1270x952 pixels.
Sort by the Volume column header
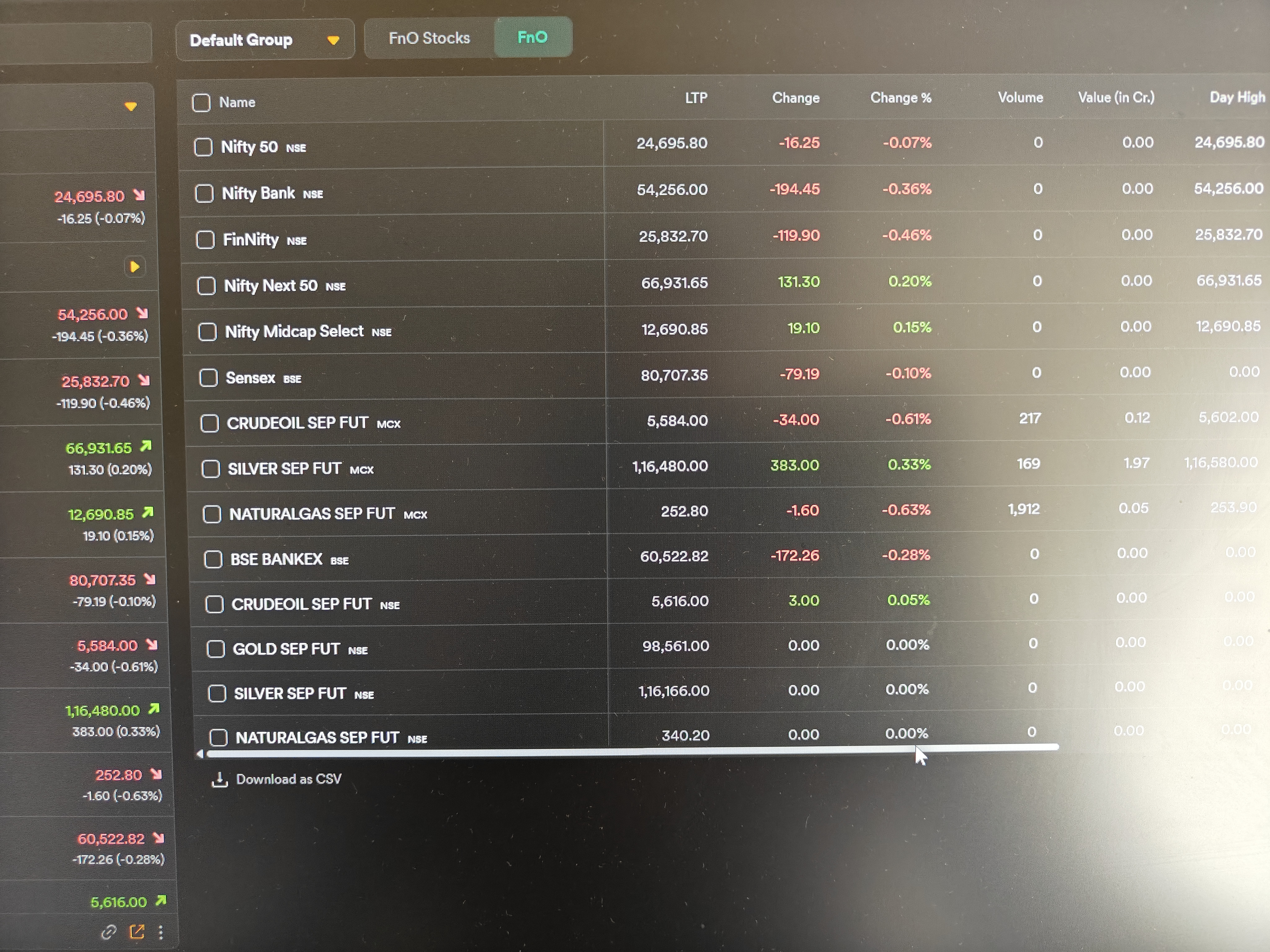point(1020,98)
